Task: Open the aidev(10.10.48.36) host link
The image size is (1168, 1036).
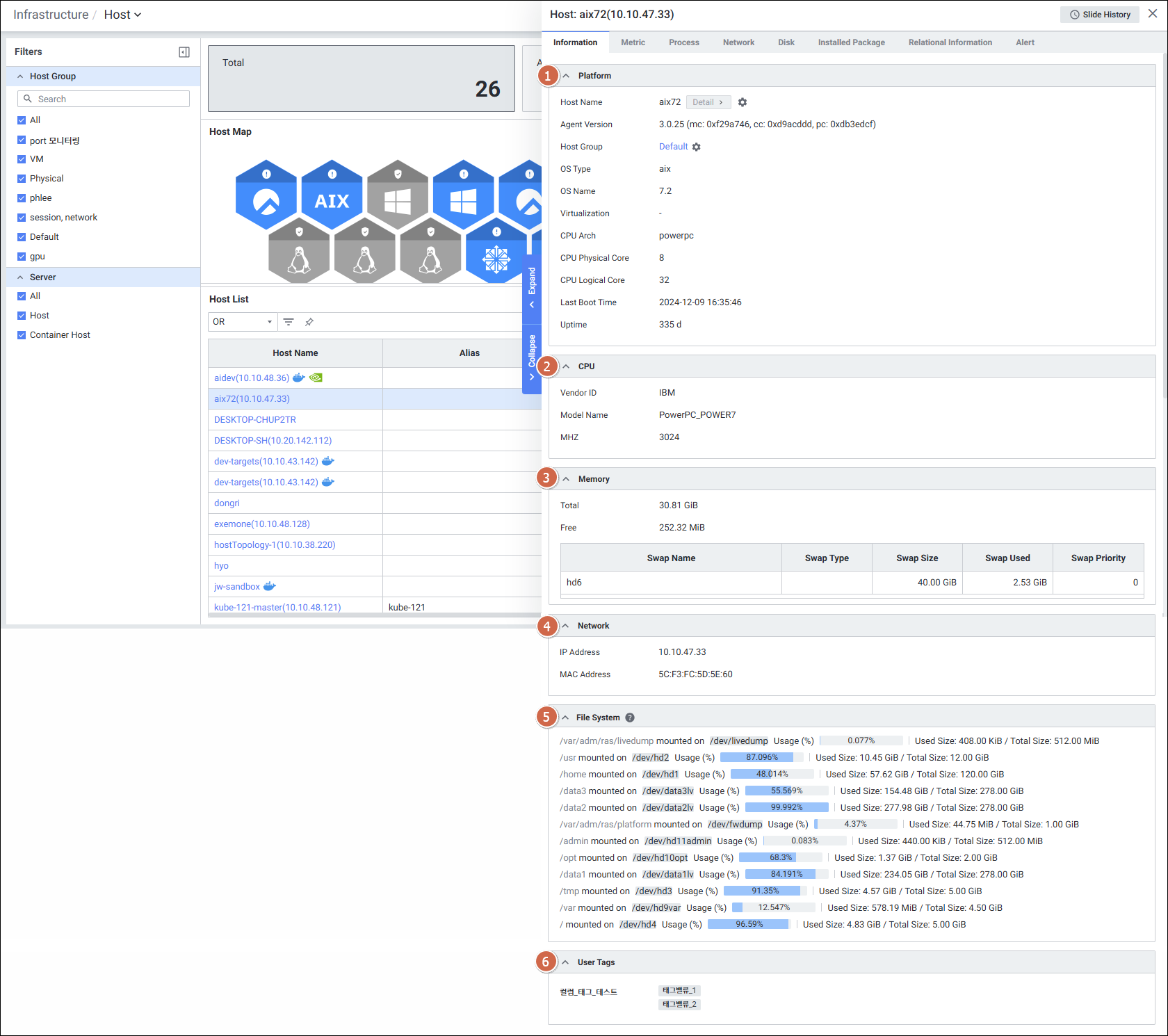Action: [252, 378]
